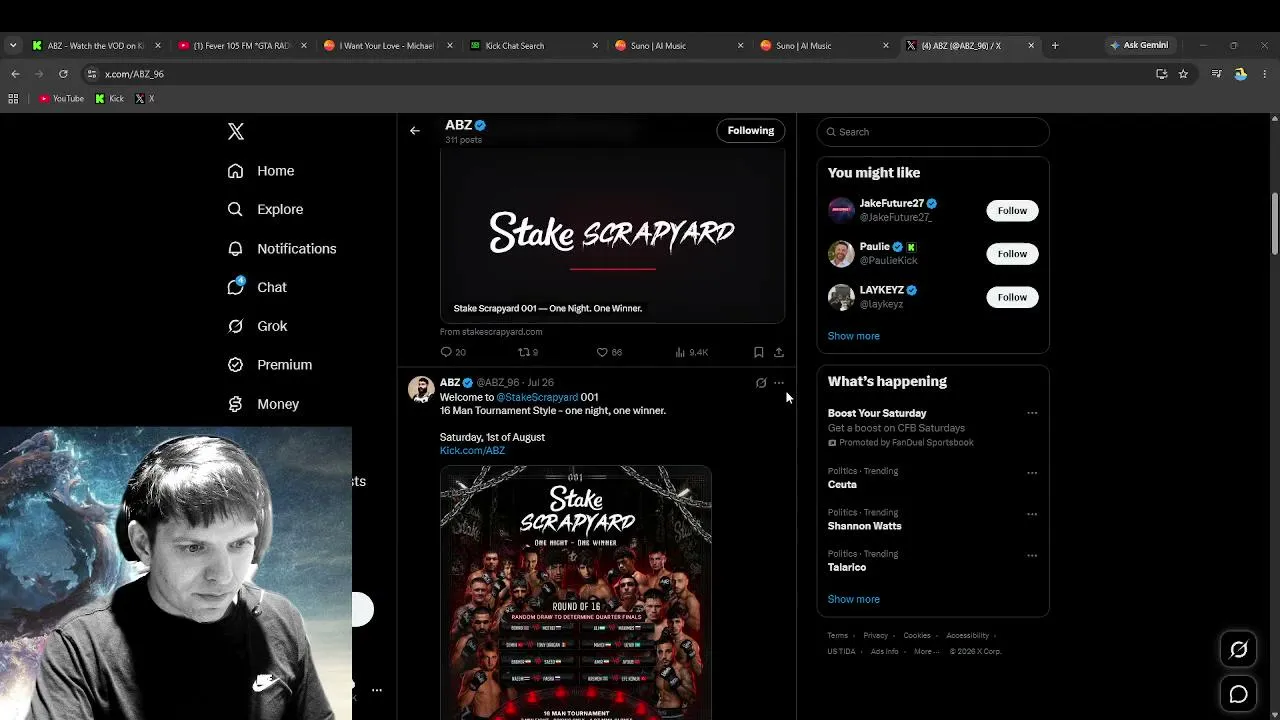Open the Premium page in the sidebar
The image size is (1280, 720).
pyautogui.click(x=269, y=365)
